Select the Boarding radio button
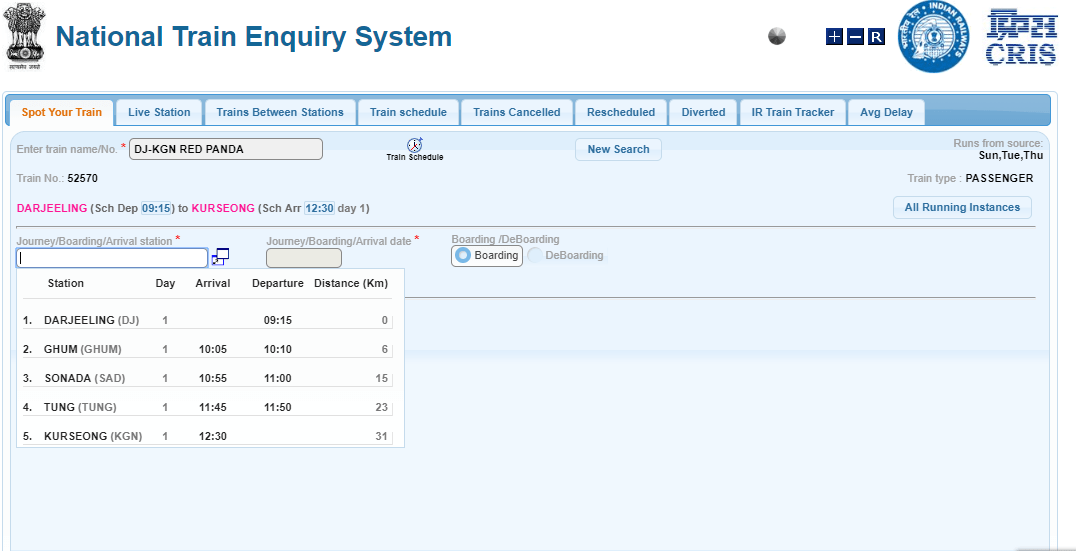The image size is (1076, 551). point(463,255)
